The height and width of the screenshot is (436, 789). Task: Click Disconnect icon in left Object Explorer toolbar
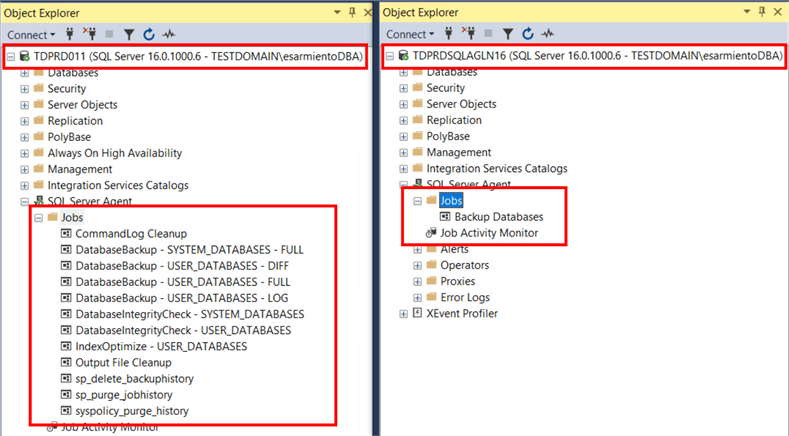[90, 34]
